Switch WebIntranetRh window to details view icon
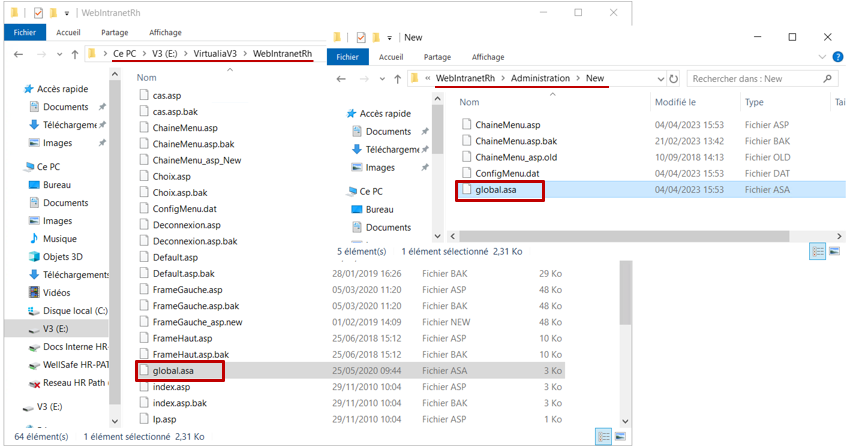 point(602,436)
